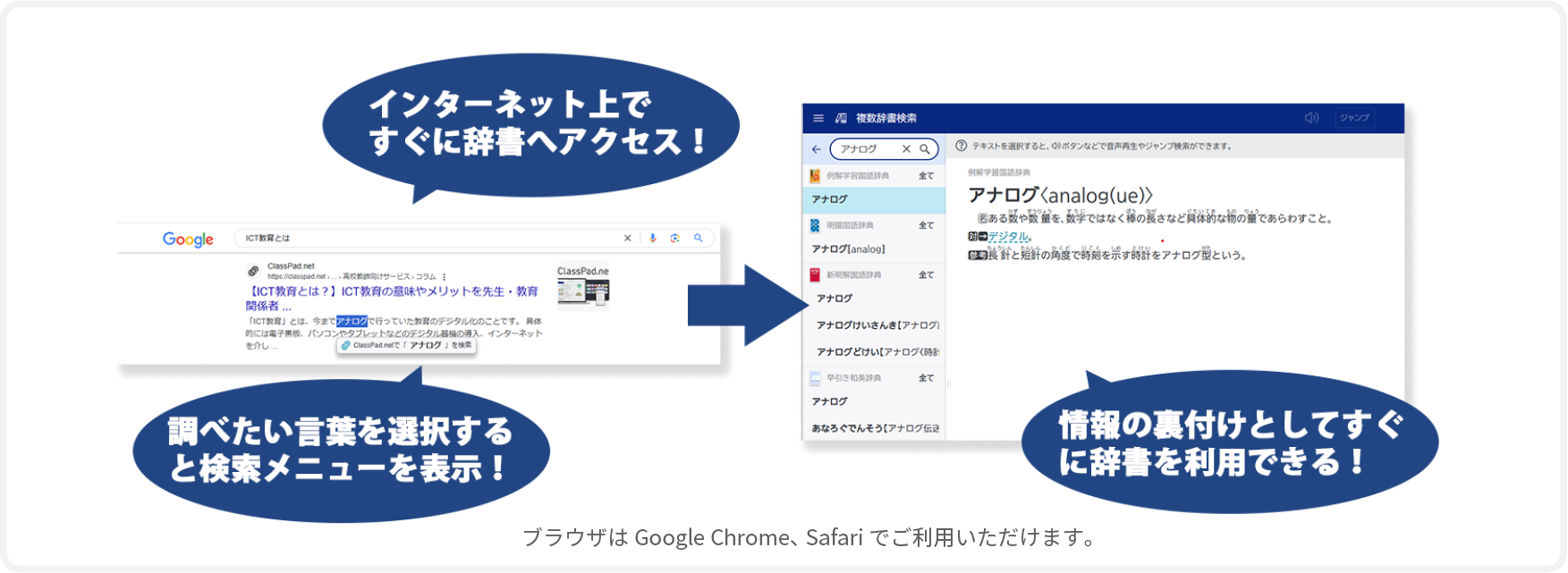
Task: Click the Google Lens image search icon
Action: click(675, 238)
